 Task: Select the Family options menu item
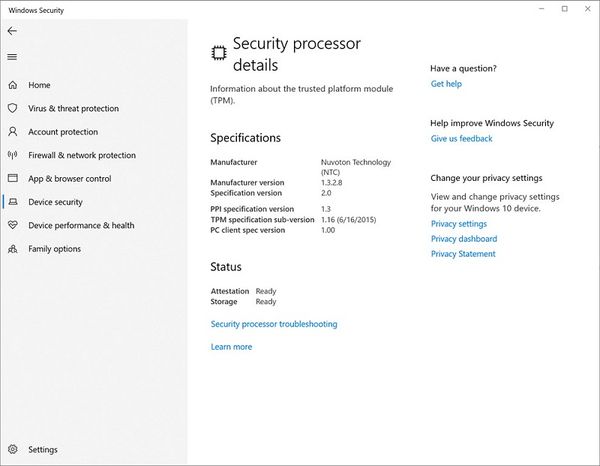click(x=55, y=249)
